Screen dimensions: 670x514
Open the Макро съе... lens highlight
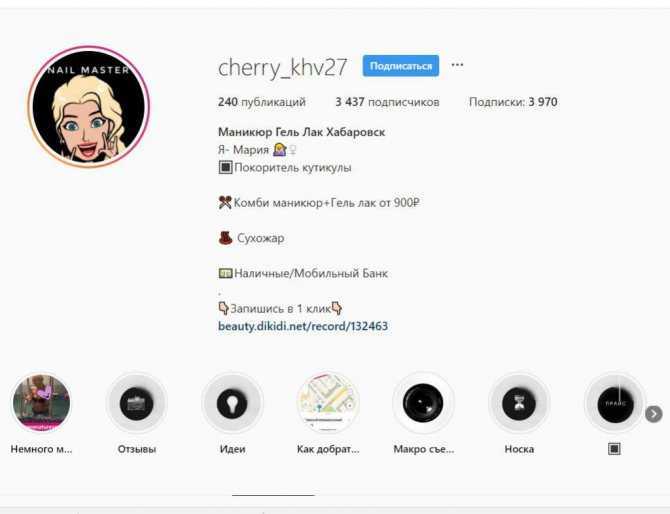pyautogui.click(x=423, y=403)
